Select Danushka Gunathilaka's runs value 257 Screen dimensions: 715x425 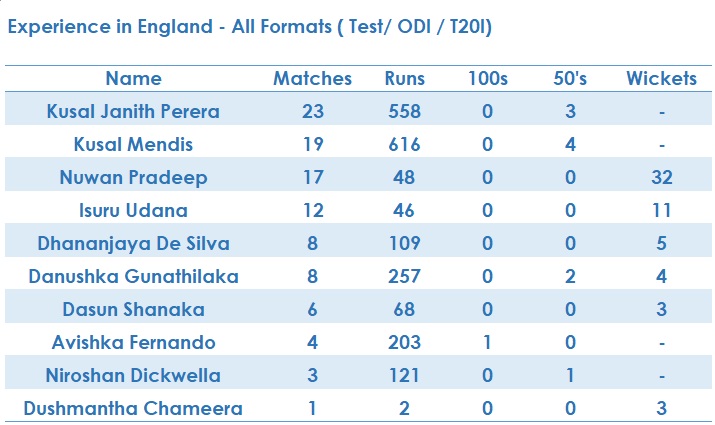(404, 276)
